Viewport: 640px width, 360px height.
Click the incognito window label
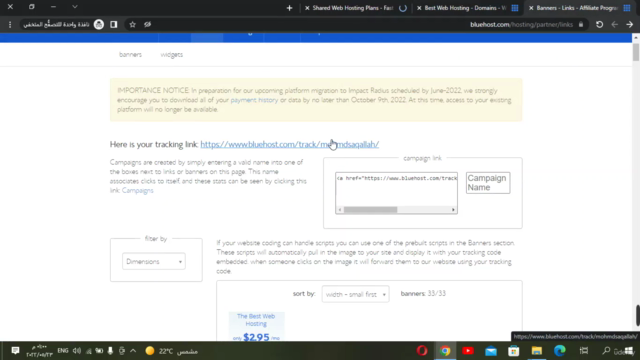coord(56,24)
